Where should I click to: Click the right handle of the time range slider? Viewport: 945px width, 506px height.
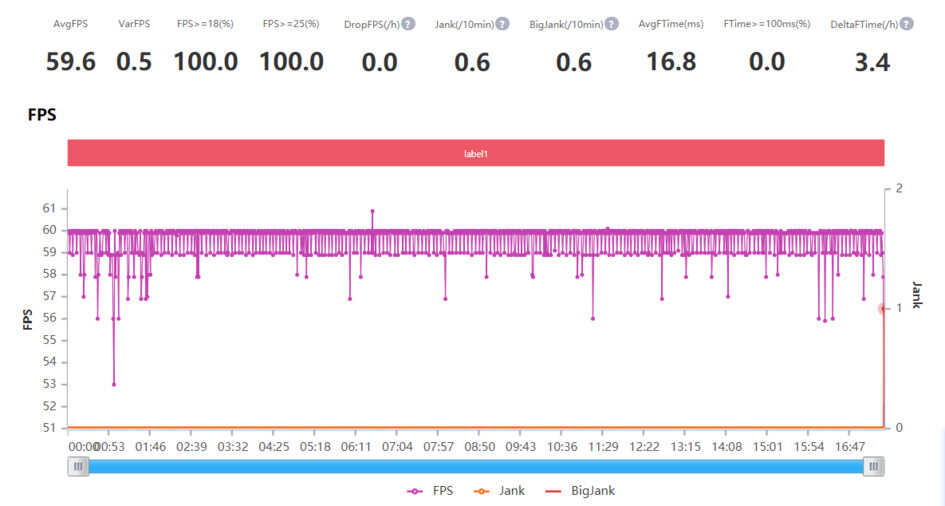[875, 466]
